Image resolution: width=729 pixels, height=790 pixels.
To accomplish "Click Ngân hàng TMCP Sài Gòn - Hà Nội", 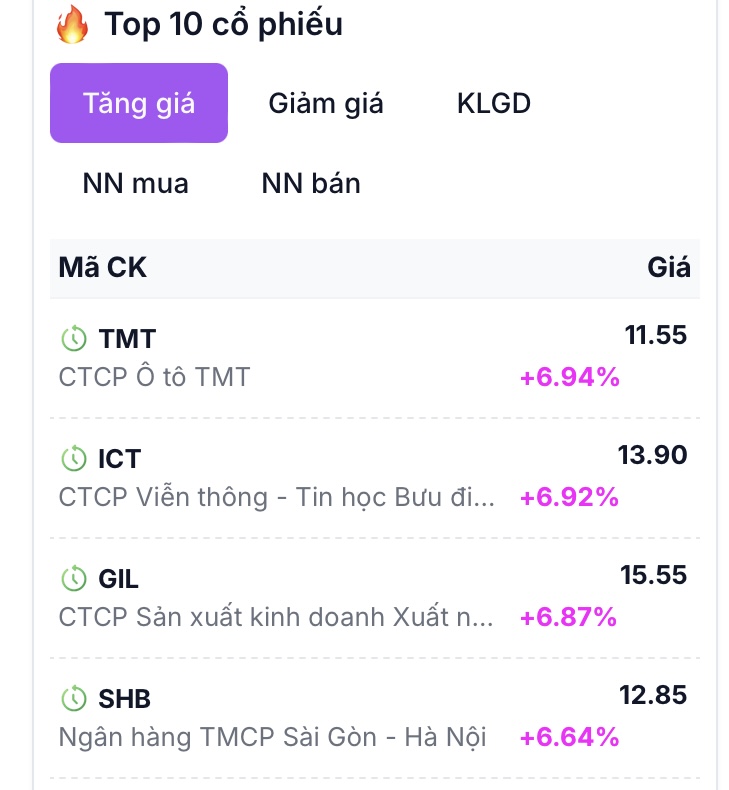I will tap(272, 737).
